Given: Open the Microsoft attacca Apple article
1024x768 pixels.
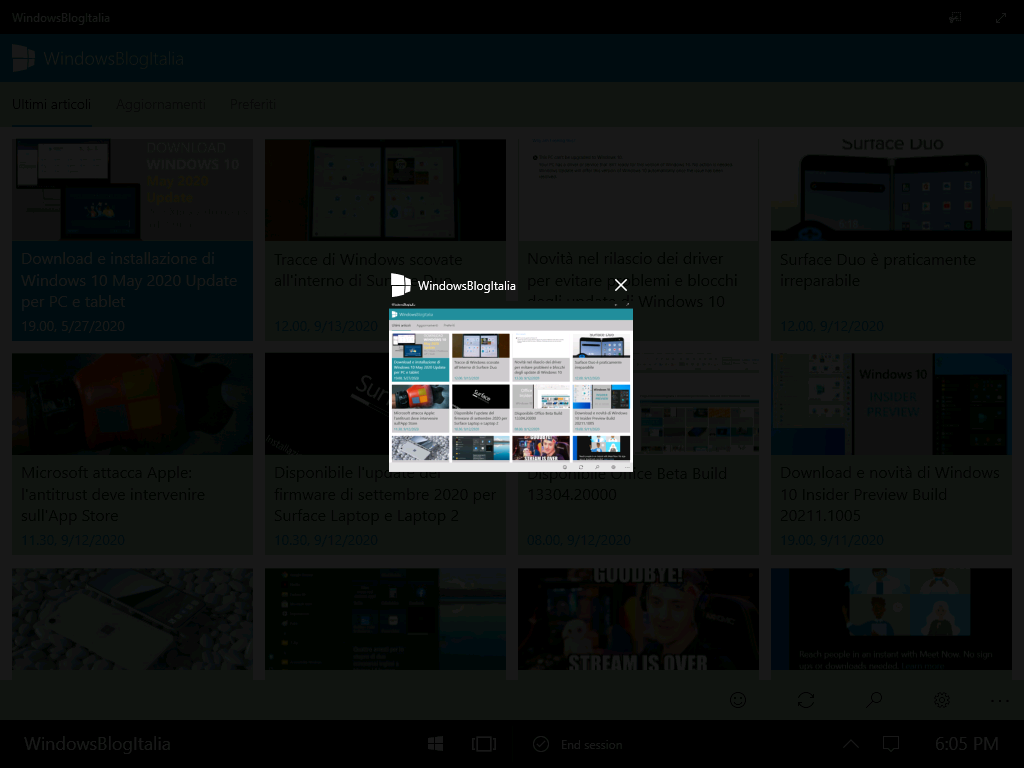Looking at the screenshot, I should tap(132, 454).
